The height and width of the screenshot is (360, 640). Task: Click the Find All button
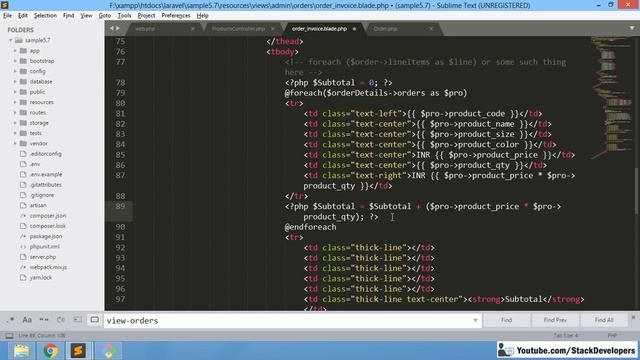(604, 320)
